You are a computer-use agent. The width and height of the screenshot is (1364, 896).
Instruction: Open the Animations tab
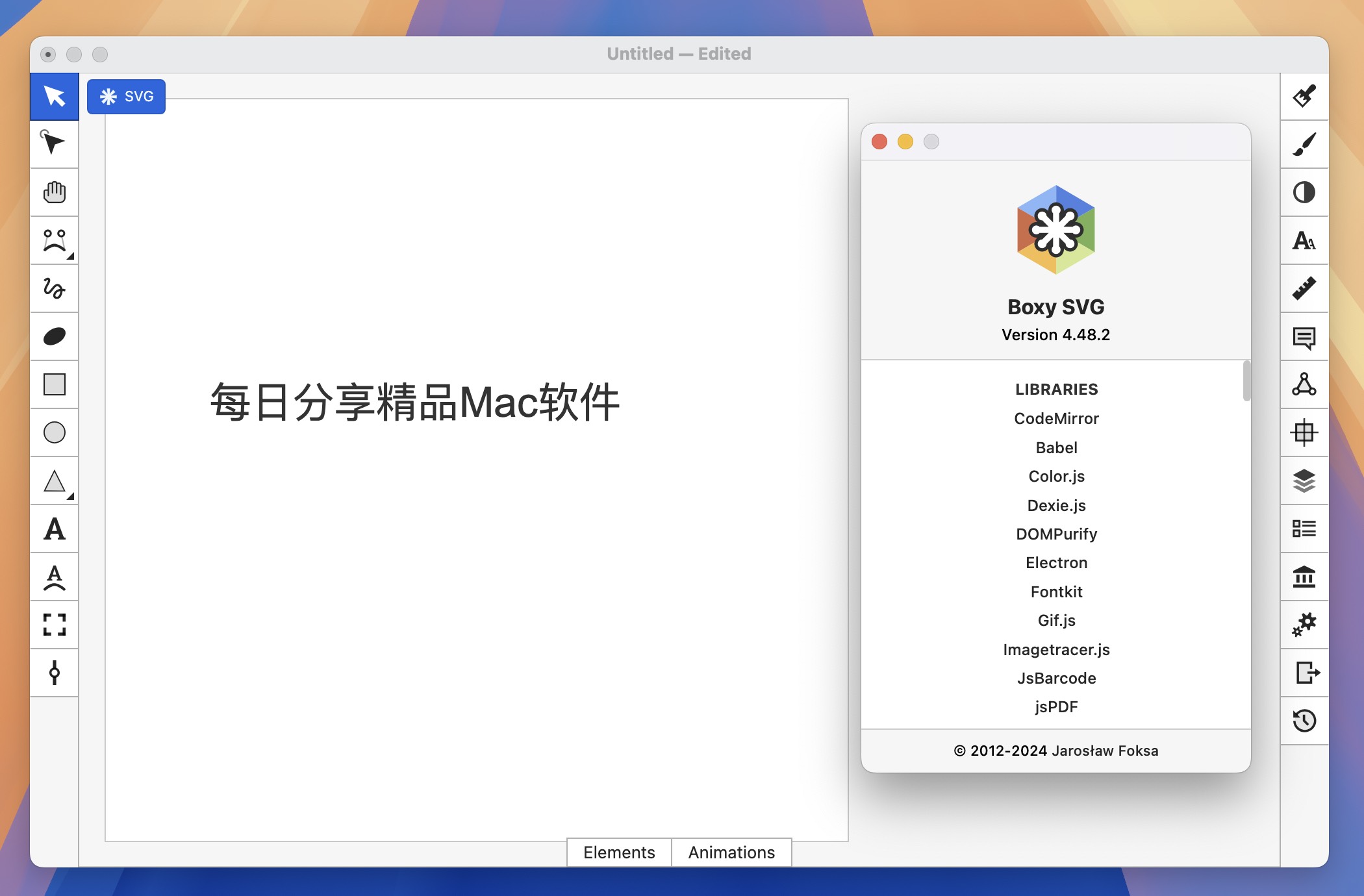coord(731,852)
